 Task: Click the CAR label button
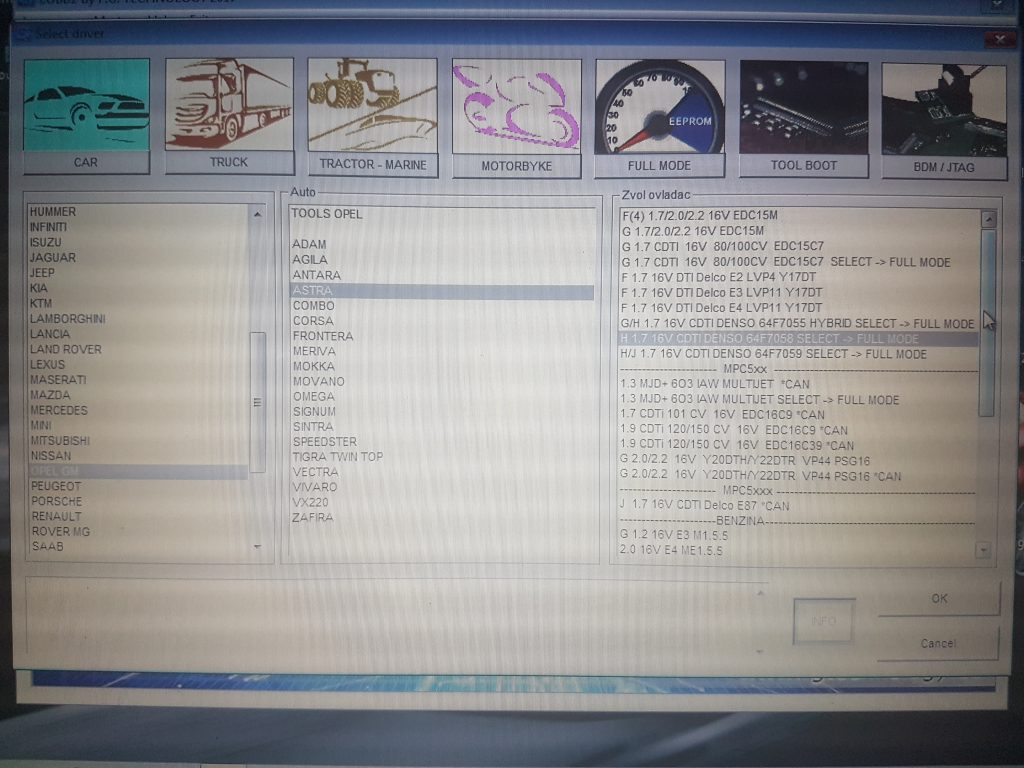click(x=86, y=163)
